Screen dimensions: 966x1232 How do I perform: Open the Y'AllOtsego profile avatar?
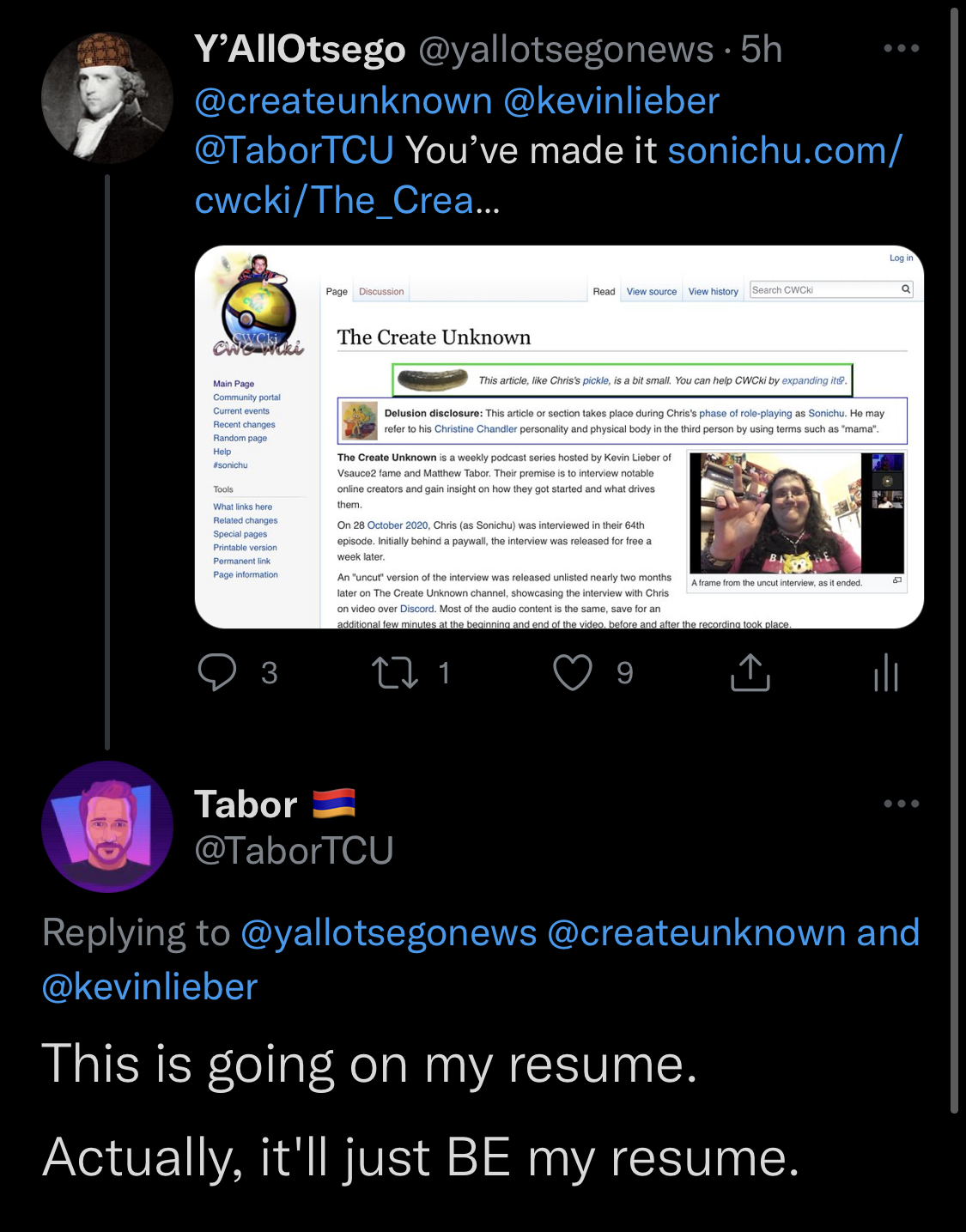107,98
